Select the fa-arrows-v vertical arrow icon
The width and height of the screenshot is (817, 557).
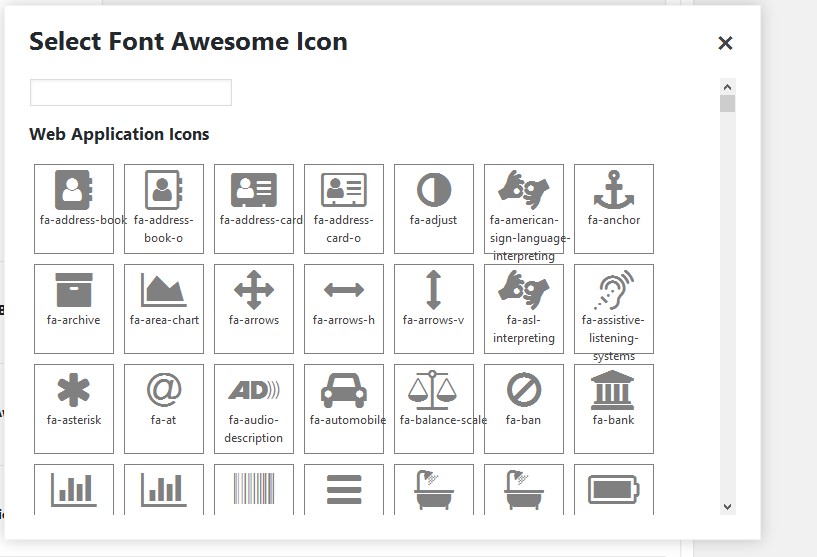[x=434, y=309]
